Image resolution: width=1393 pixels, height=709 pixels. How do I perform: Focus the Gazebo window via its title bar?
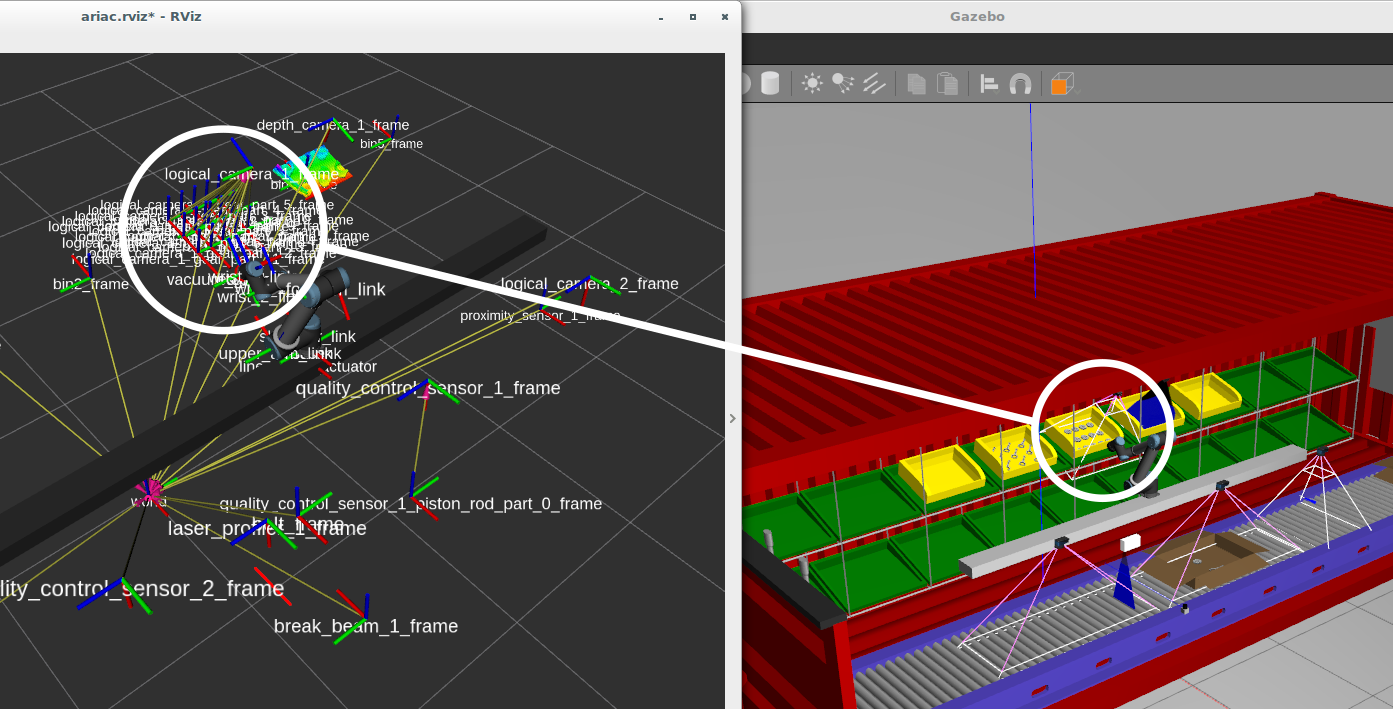tap(977, 16)
